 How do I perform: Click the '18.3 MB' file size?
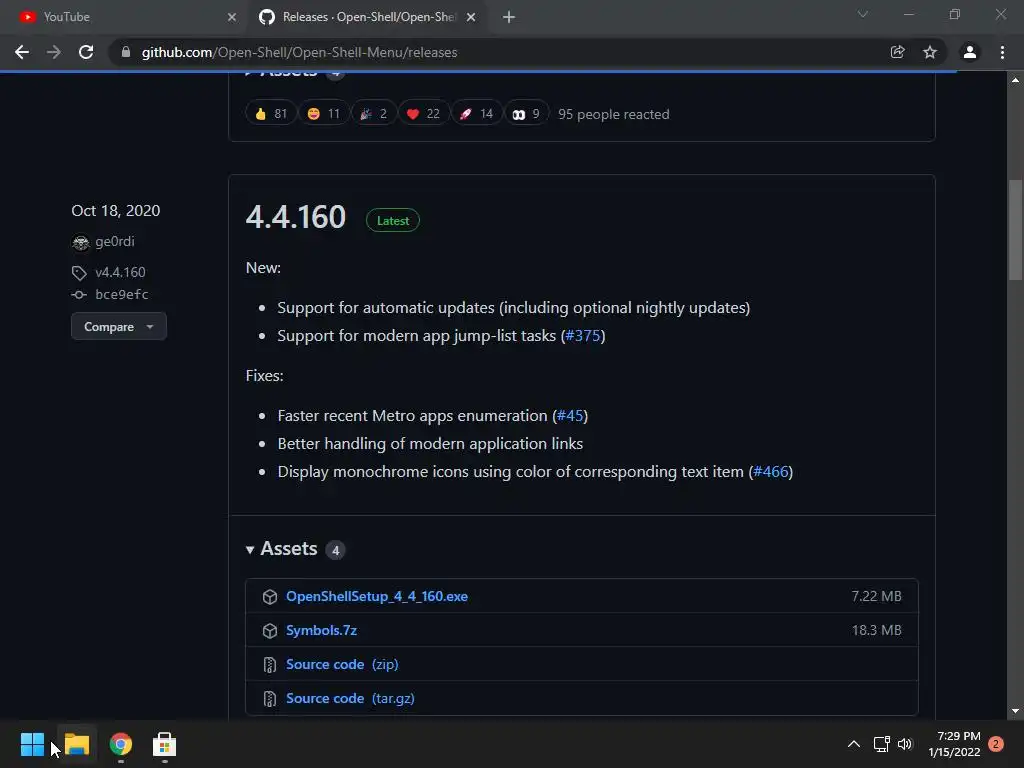876,630
